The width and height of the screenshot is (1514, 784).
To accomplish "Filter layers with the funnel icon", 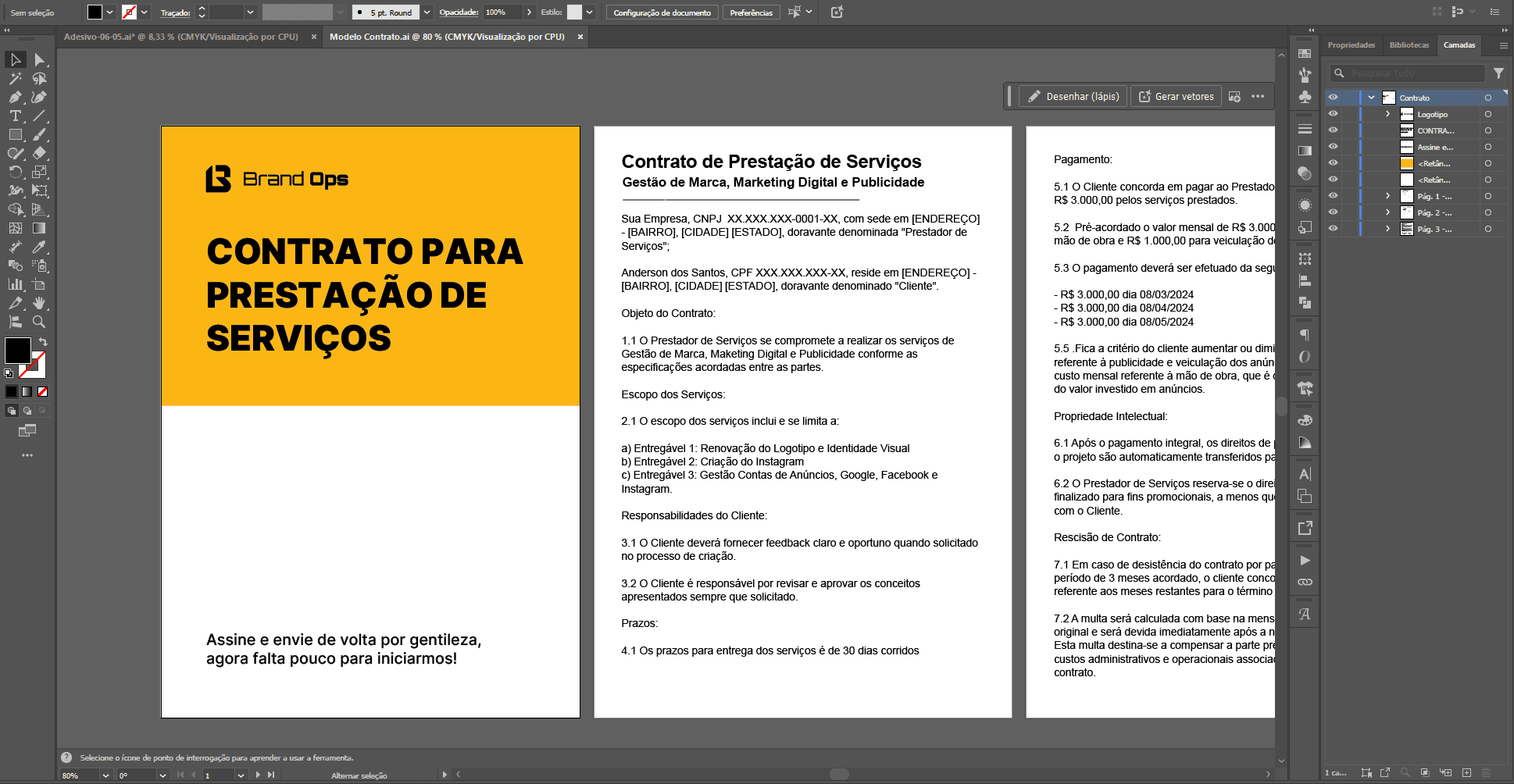I will pos(1498,73).
